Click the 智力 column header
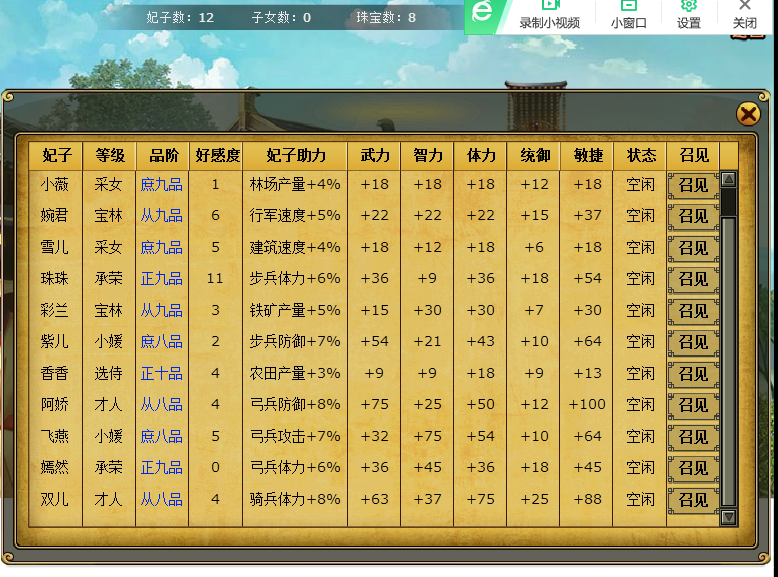The height and width of the screenshot is (577, 778). click(x=427, y=156)
